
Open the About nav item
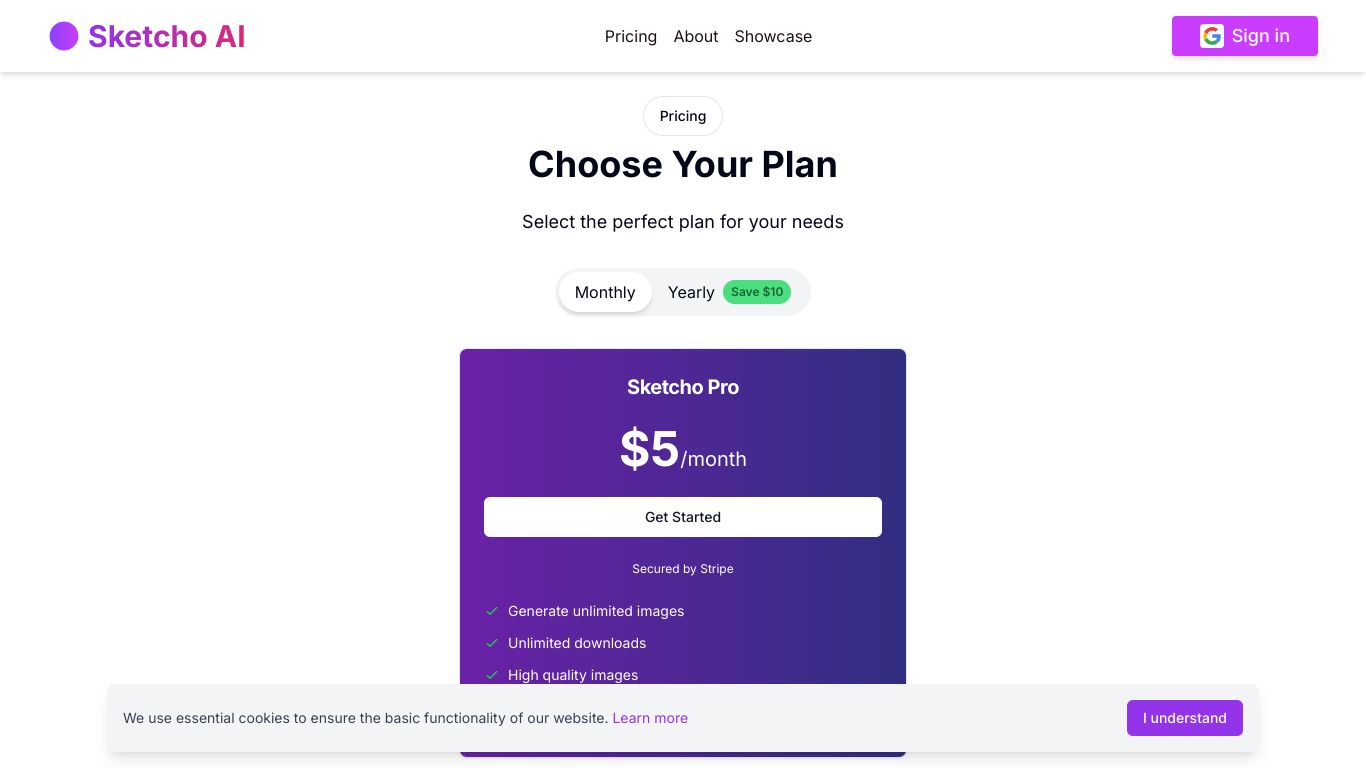(x=696, y=36)
